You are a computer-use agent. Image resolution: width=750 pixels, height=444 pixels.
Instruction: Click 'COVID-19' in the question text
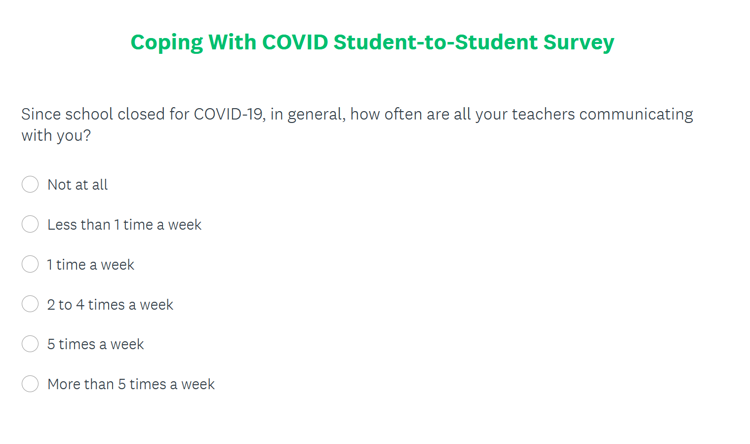coord(229,114)
